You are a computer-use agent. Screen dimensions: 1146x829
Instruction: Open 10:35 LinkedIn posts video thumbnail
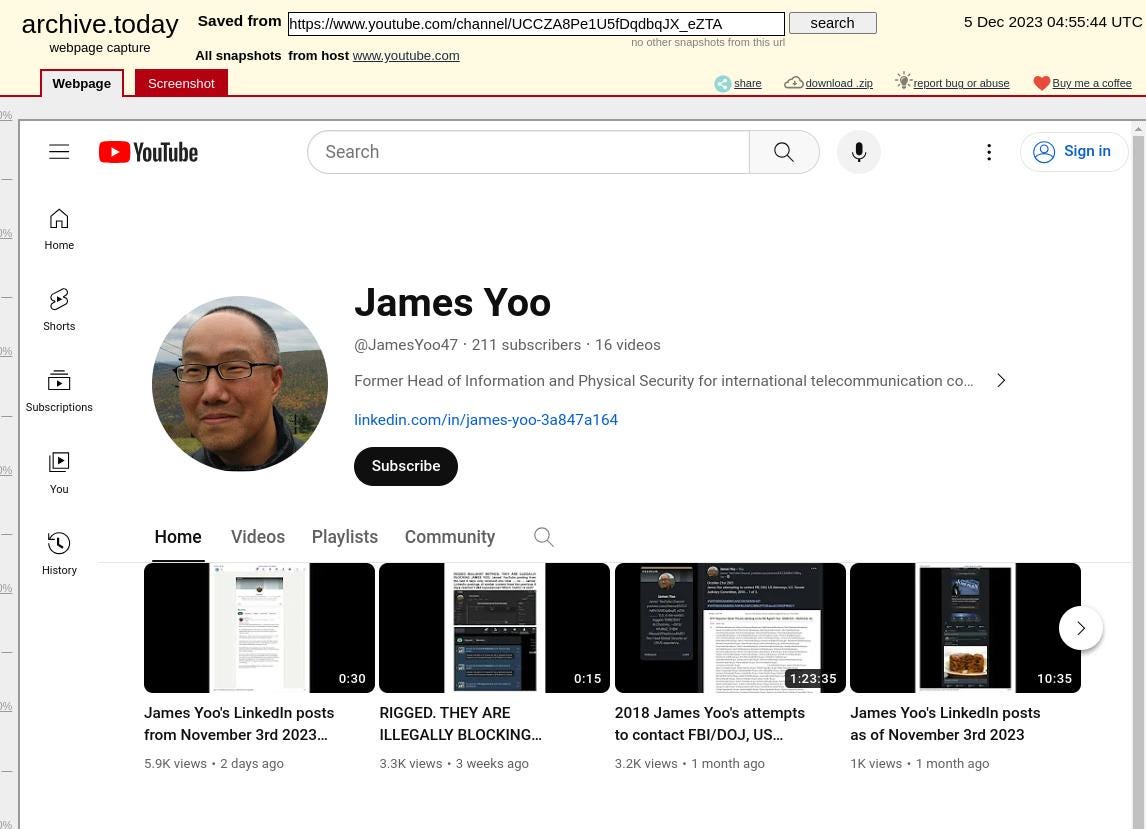click(x=965, y=628)
